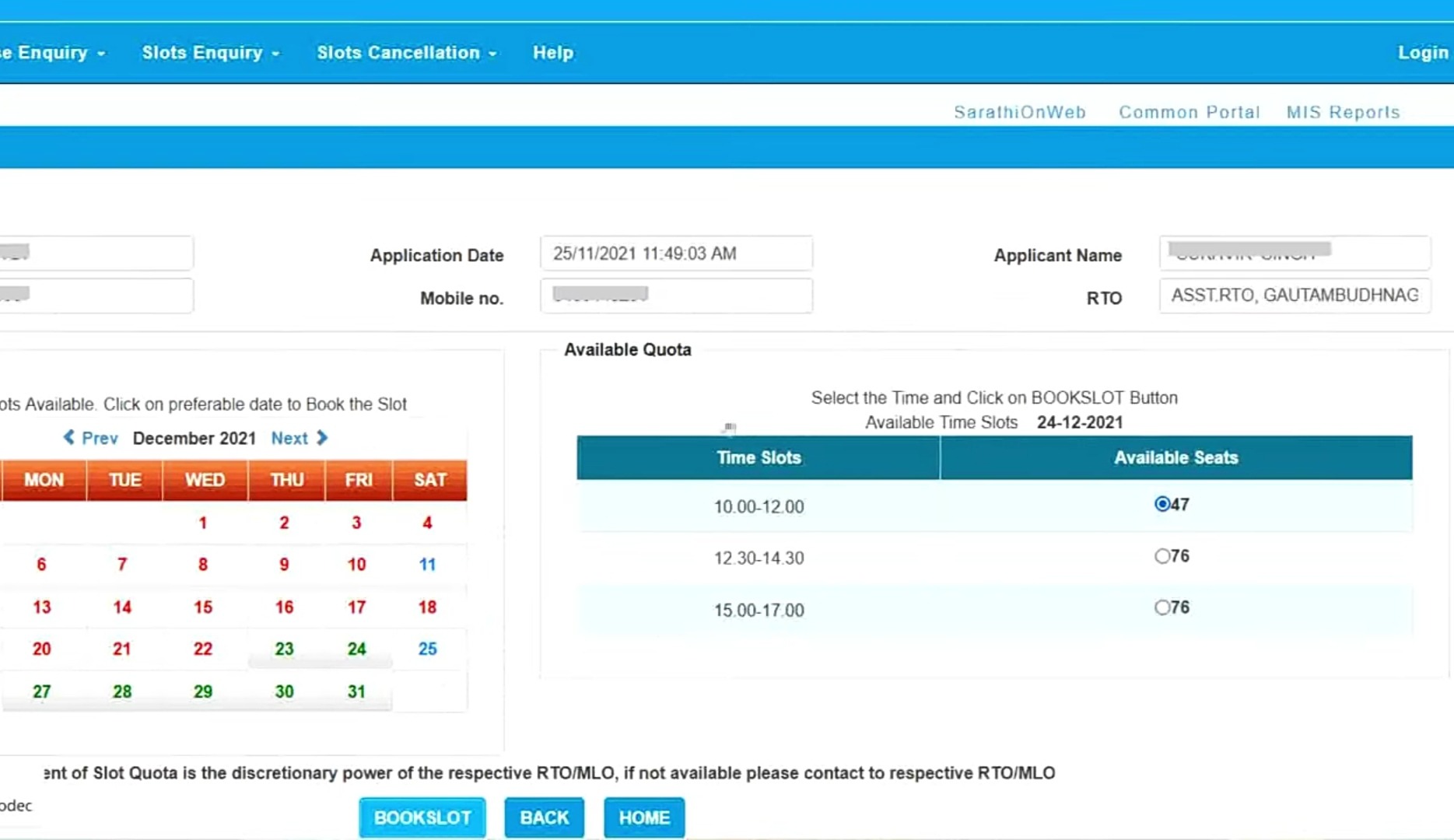Open the Common Portal link
The image size is (1454, 840).
pyautogui.click(x=1189, y=112)
